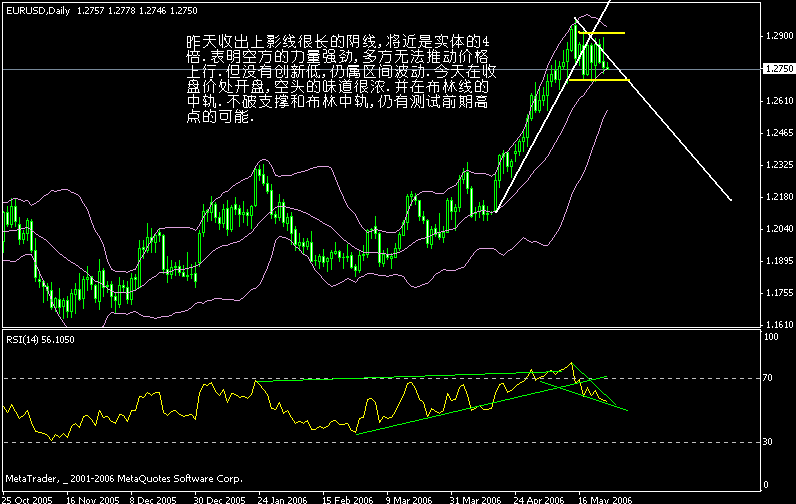This screenshot has height=504, width=796.
Task: Click the 1.2180 price scale label
Action: click(x=779, y=197)
